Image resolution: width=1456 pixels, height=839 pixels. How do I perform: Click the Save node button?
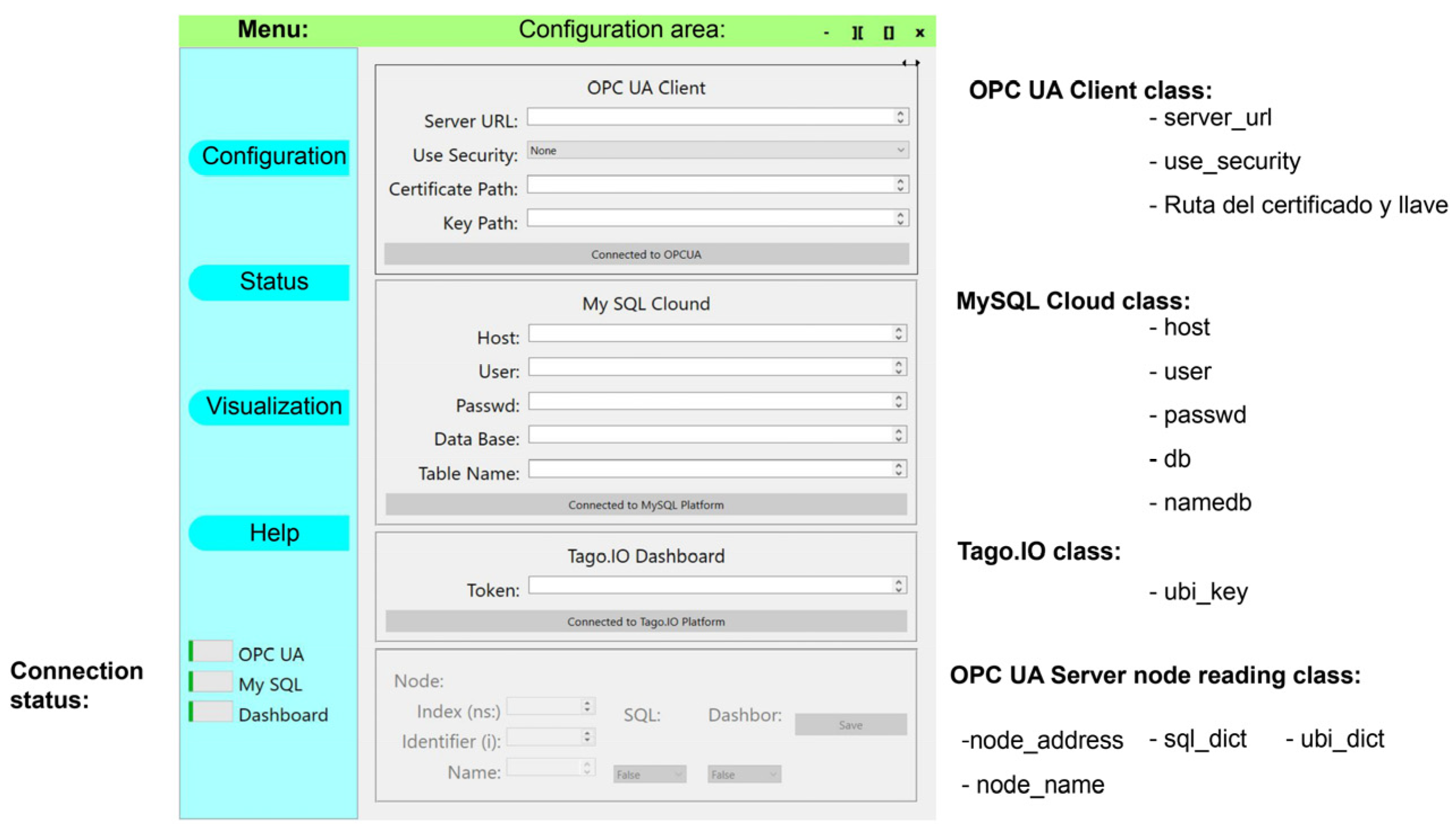tap(850, 725)
